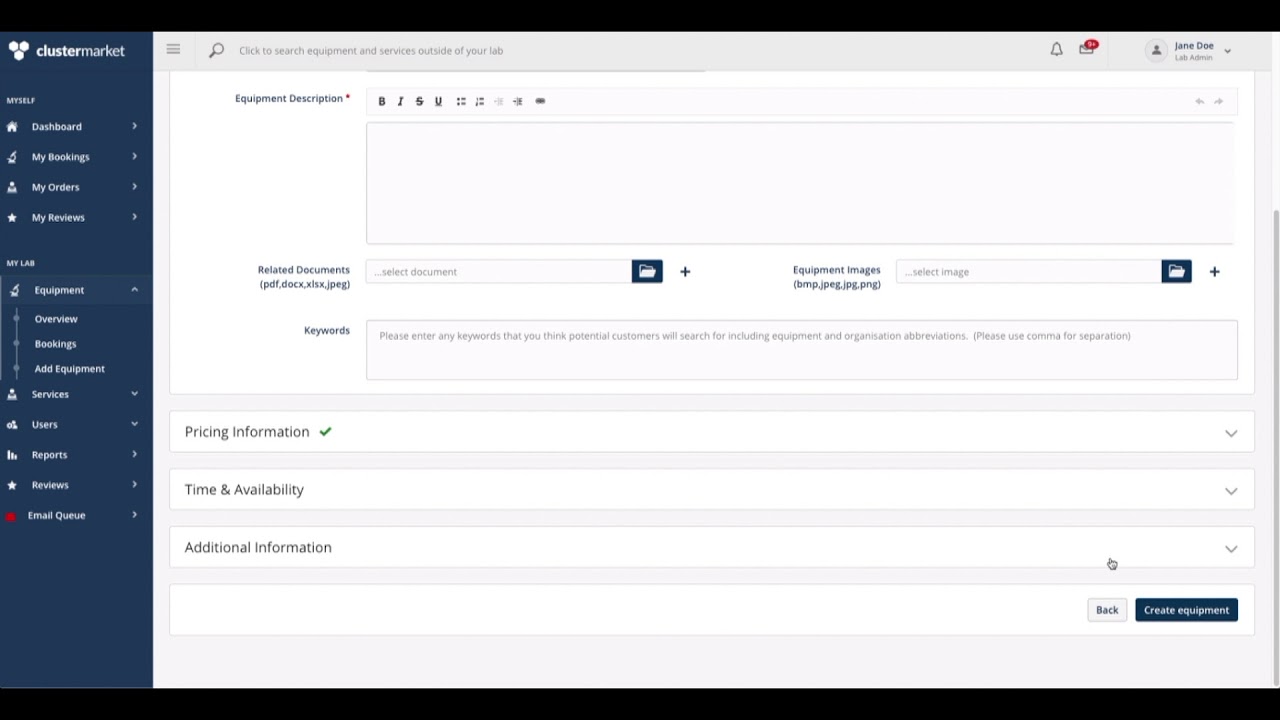Open Reviews under My Lab
The image size is (1280, 720).
pos(76,485)
